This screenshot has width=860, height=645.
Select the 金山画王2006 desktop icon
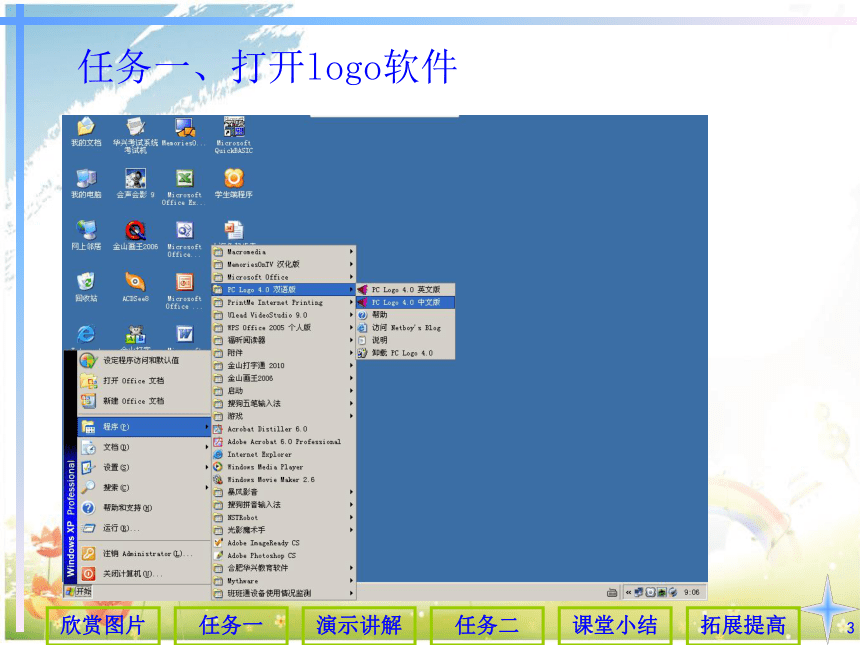[x=135, y=235]
